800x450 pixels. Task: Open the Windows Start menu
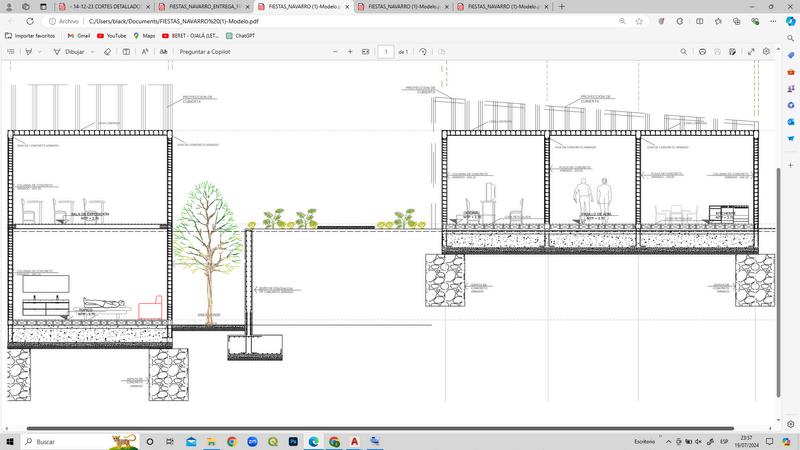point(10,441)
